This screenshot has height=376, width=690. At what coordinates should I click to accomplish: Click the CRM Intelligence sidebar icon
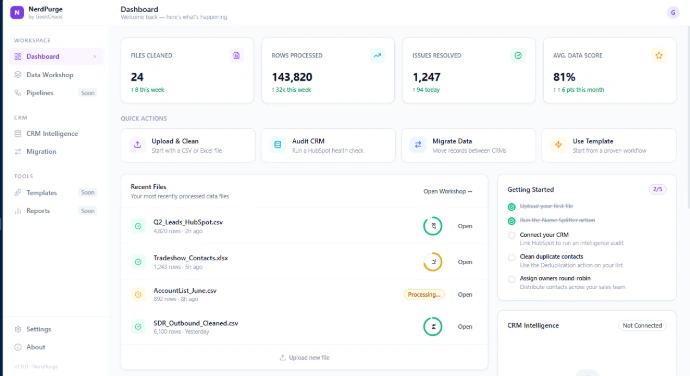pyautogui.click(x=18, y=133)
